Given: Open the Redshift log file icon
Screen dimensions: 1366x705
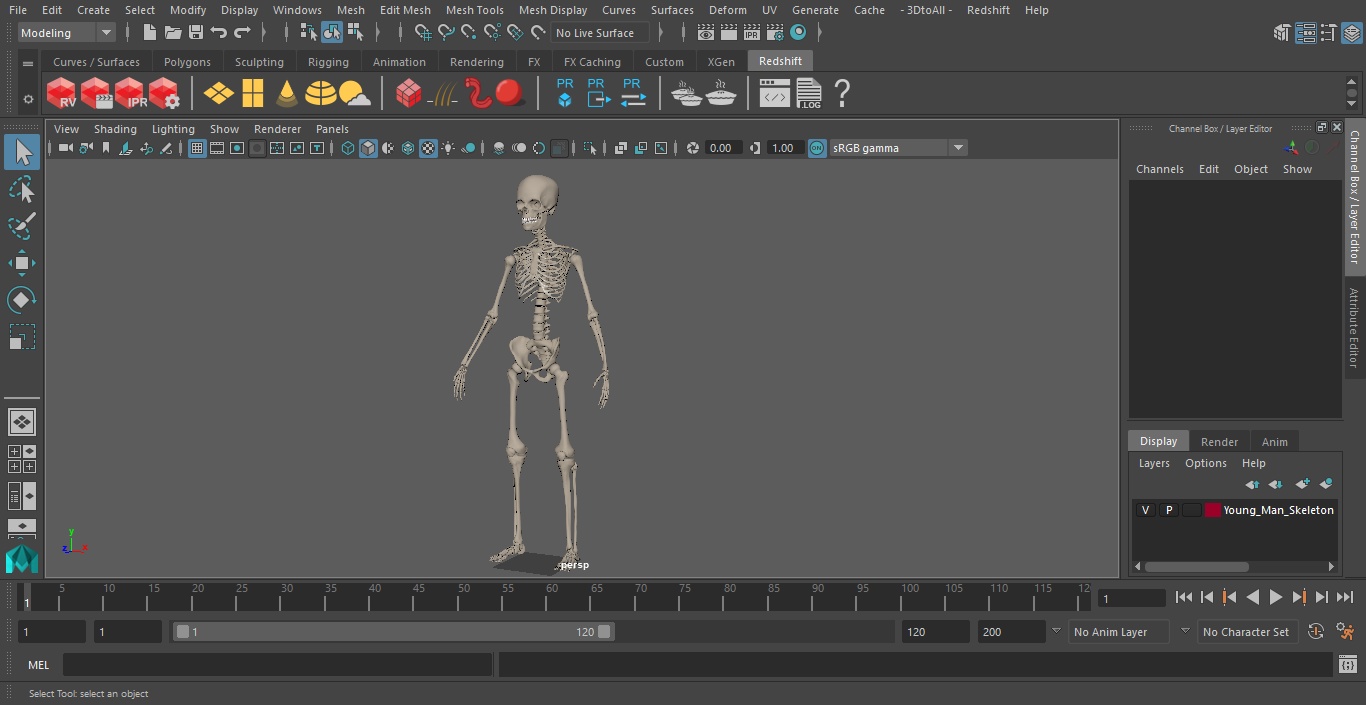Looking at the screenshot, I should (x=809, y=94).
